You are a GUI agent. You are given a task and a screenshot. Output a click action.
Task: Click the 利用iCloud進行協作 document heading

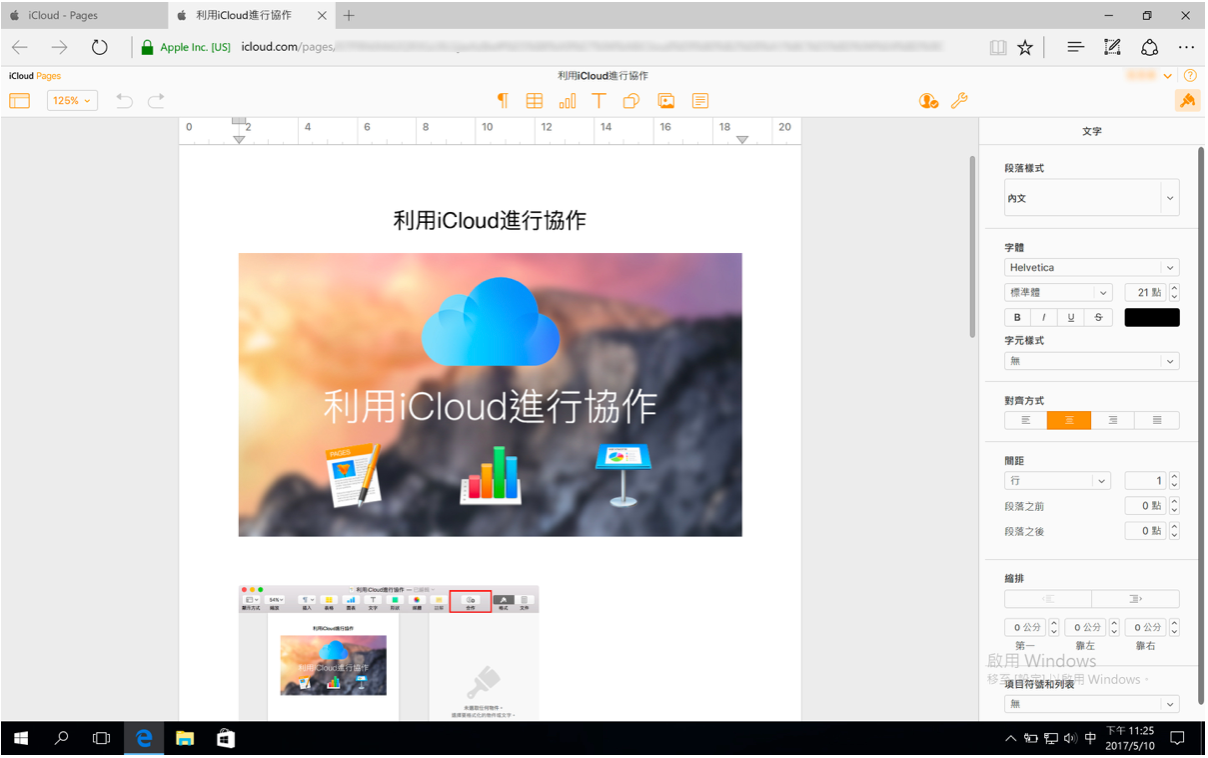490,221
